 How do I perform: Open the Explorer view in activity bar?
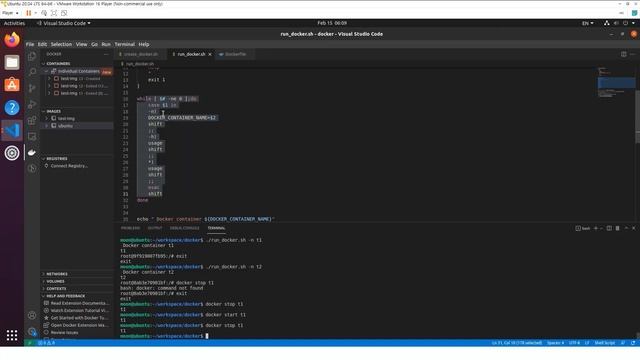click(32, 56)
